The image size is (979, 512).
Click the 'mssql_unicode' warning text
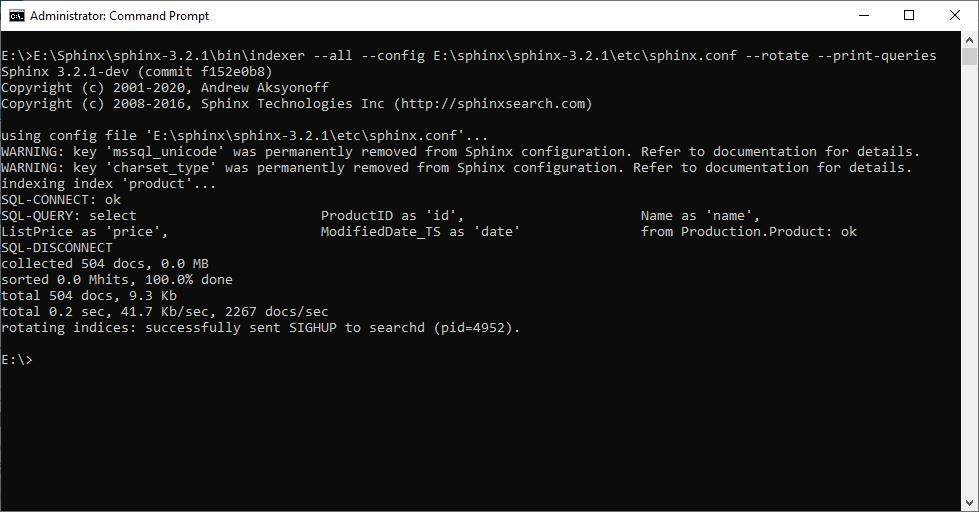(x=166, y=152)
